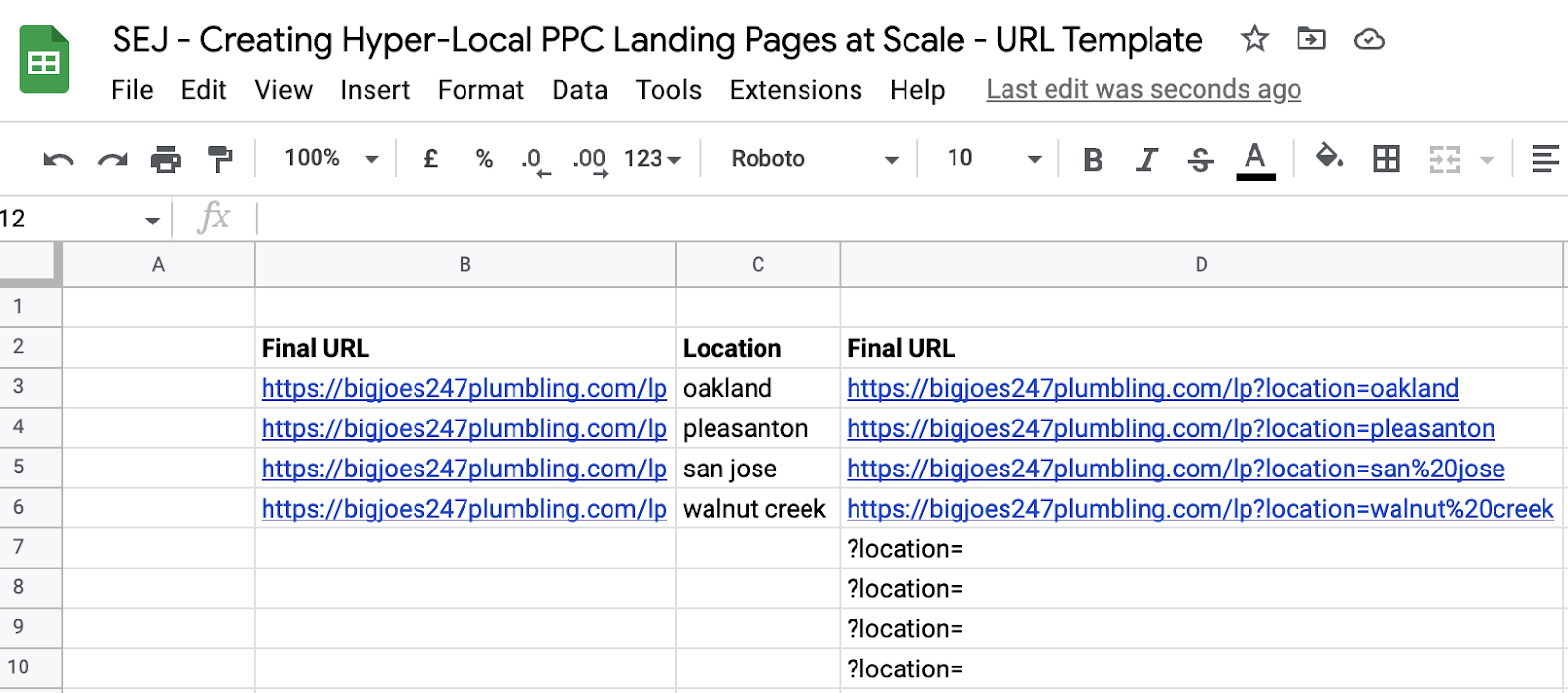1568x693 pixels.
Task: Star this spreadsheet document
Action: [x=1254, y=39]
